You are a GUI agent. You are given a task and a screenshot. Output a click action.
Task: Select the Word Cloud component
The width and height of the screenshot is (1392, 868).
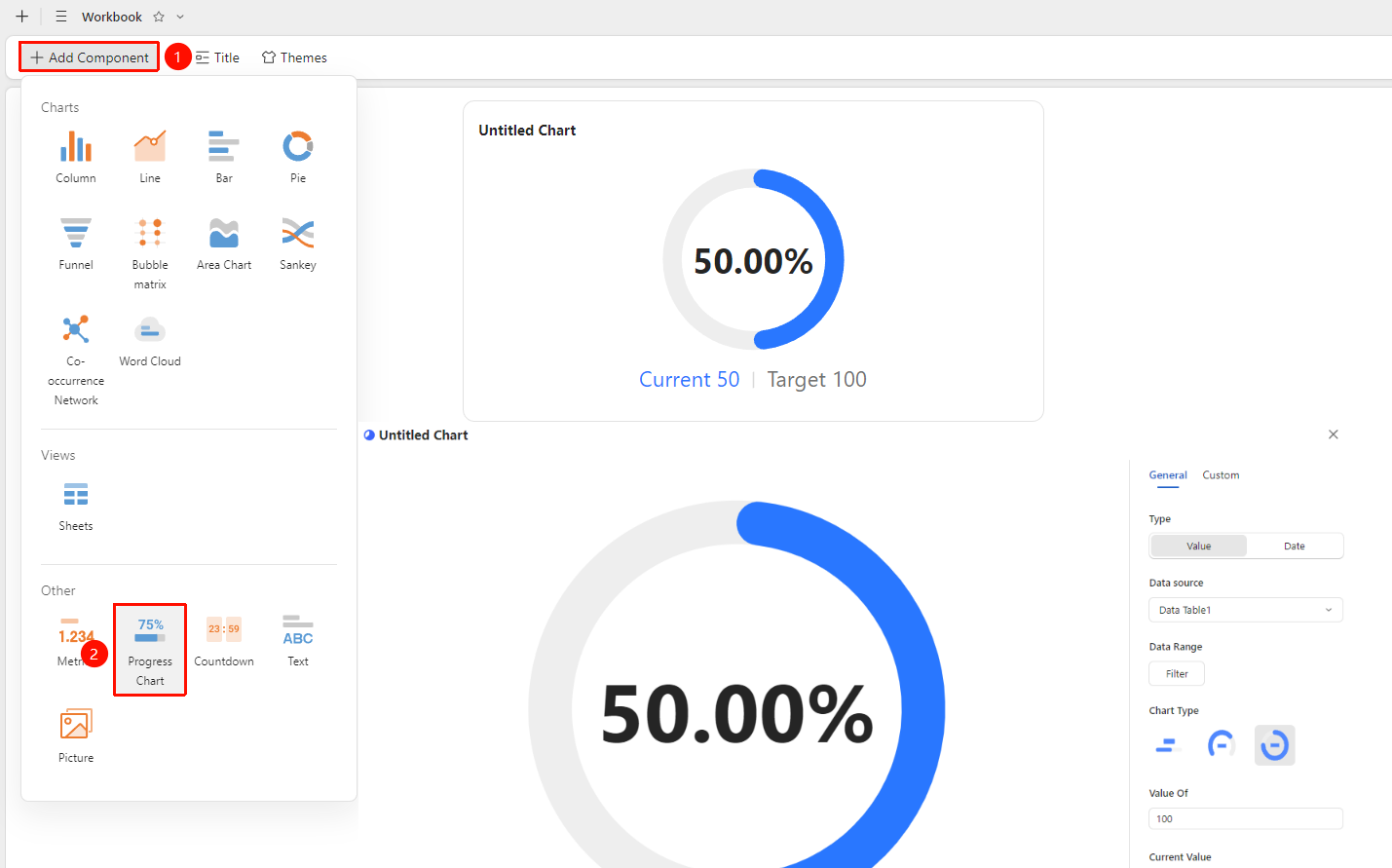(x=150, y=340)
